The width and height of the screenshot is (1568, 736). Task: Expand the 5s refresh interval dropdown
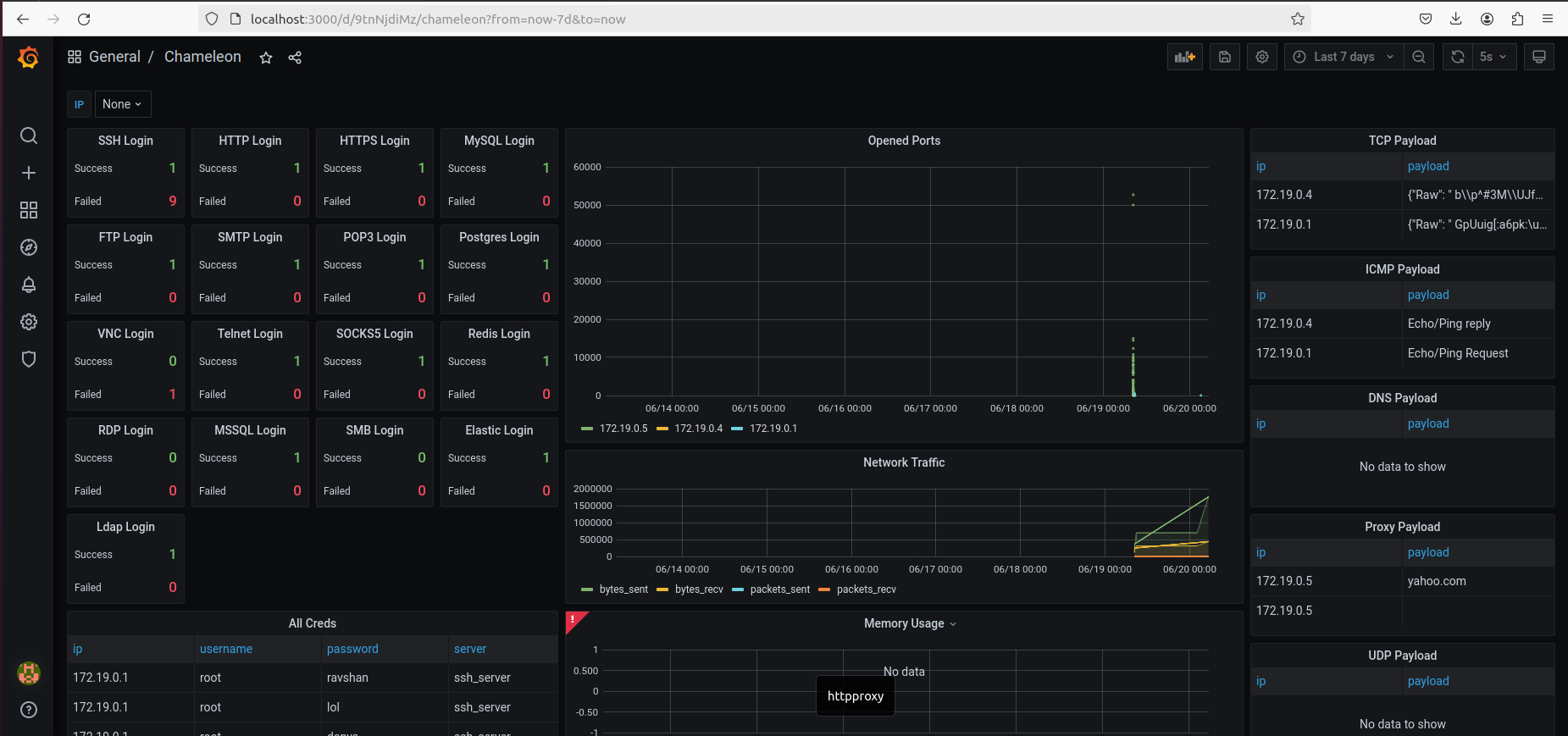coord(1493,57)
